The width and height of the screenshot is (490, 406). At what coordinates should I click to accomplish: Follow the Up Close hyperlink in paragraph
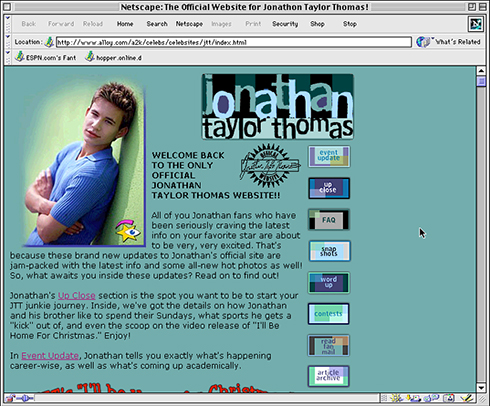click(x=77, y=296)
